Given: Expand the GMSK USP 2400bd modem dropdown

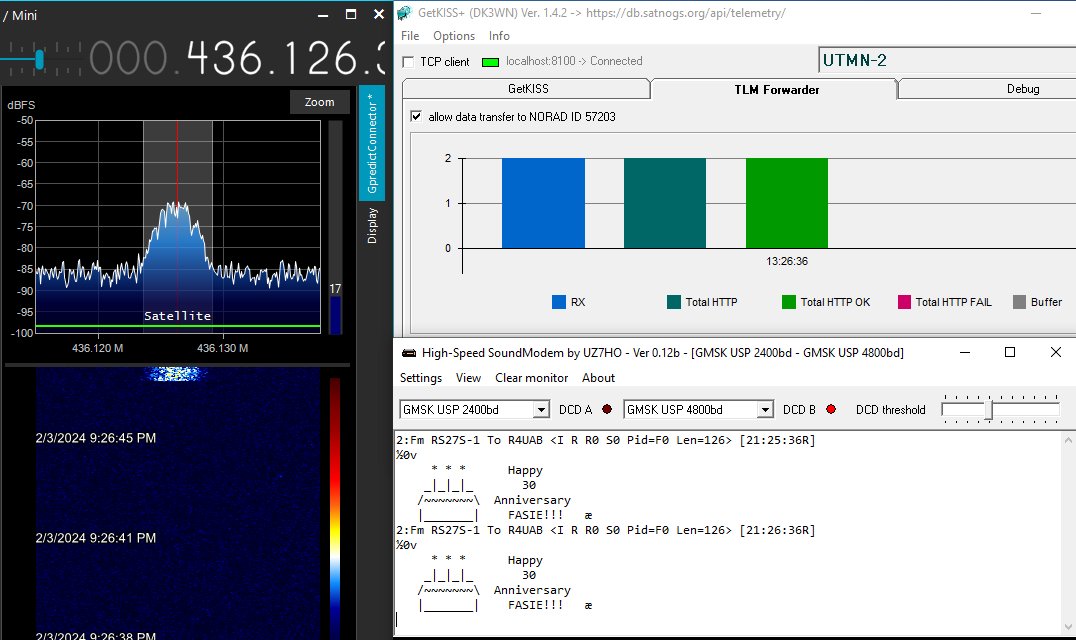Looking at the screenshot, I should pyautogui.click(x=541, y=410).
